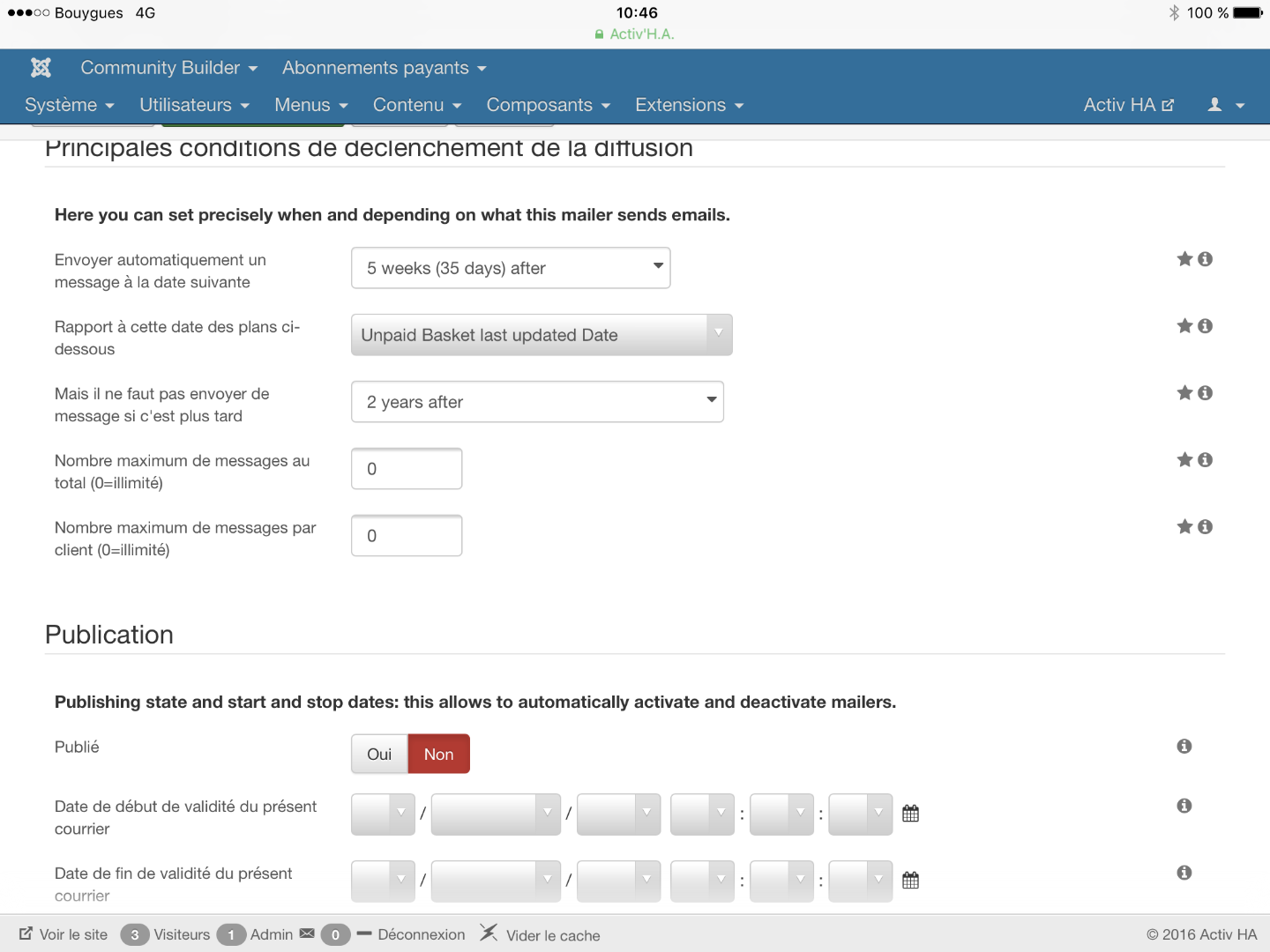Open day dropdown for end validity date

click(383, 881)
